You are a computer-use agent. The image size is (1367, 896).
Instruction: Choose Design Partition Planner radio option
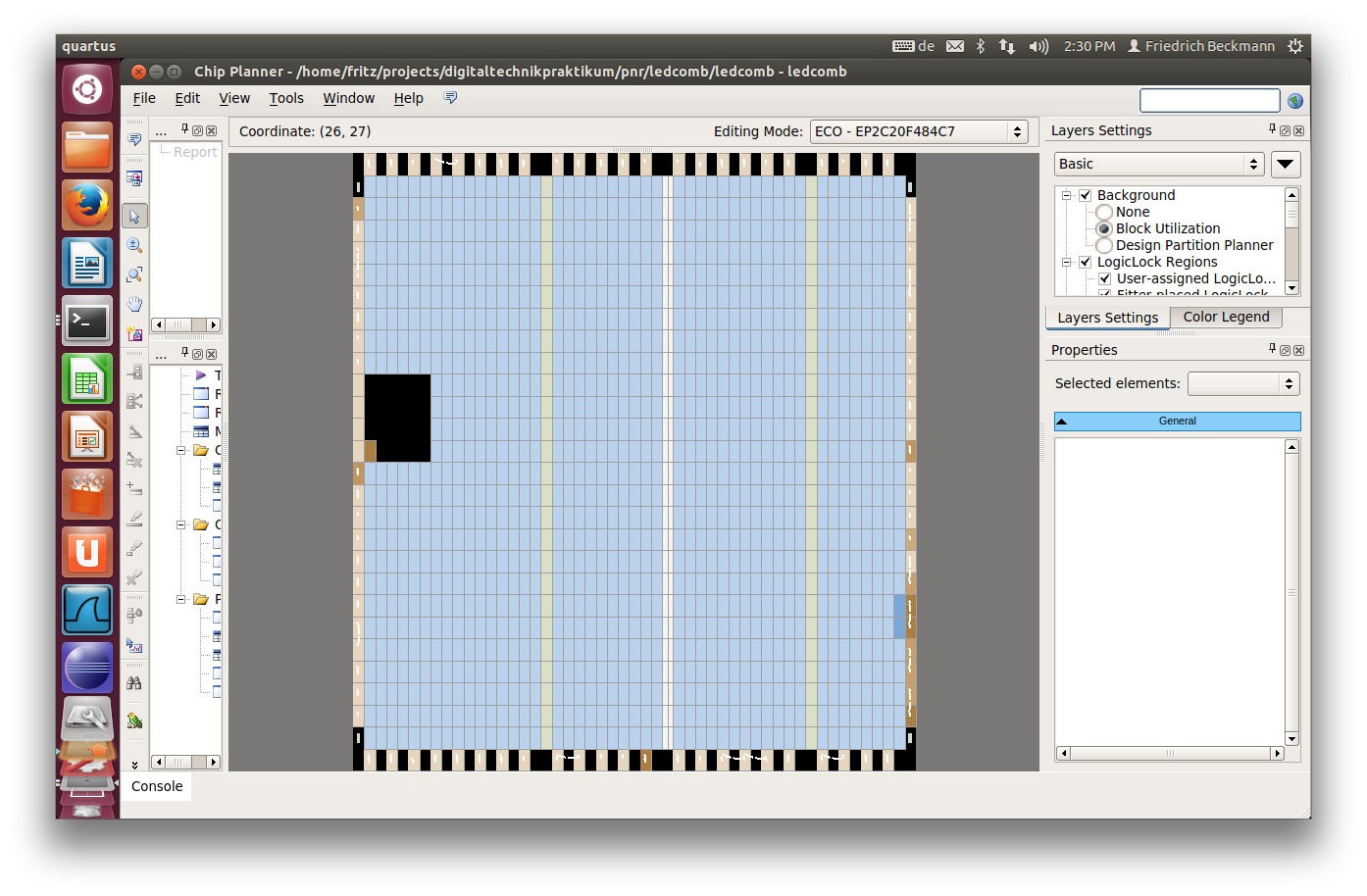tap(1104, 245)
